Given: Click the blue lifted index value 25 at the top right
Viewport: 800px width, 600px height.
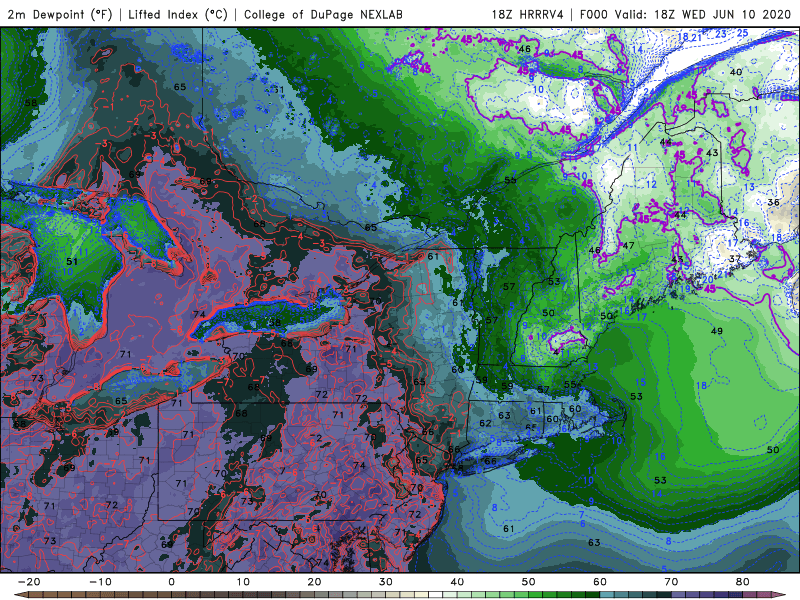Looking at the screenshot, I should pyautogui.click(x=742, y=33).
